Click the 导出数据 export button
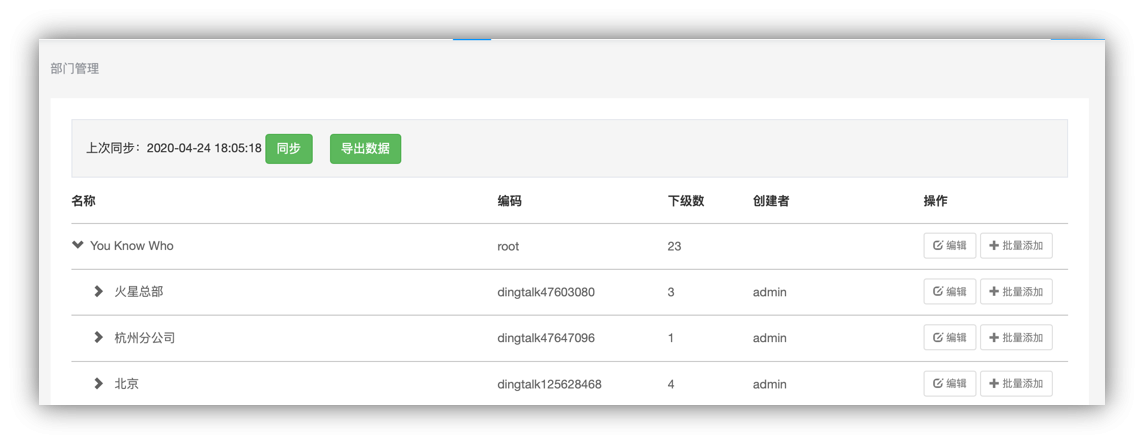The height and width of the screenshot is (445, 1144). click(366, 149)
